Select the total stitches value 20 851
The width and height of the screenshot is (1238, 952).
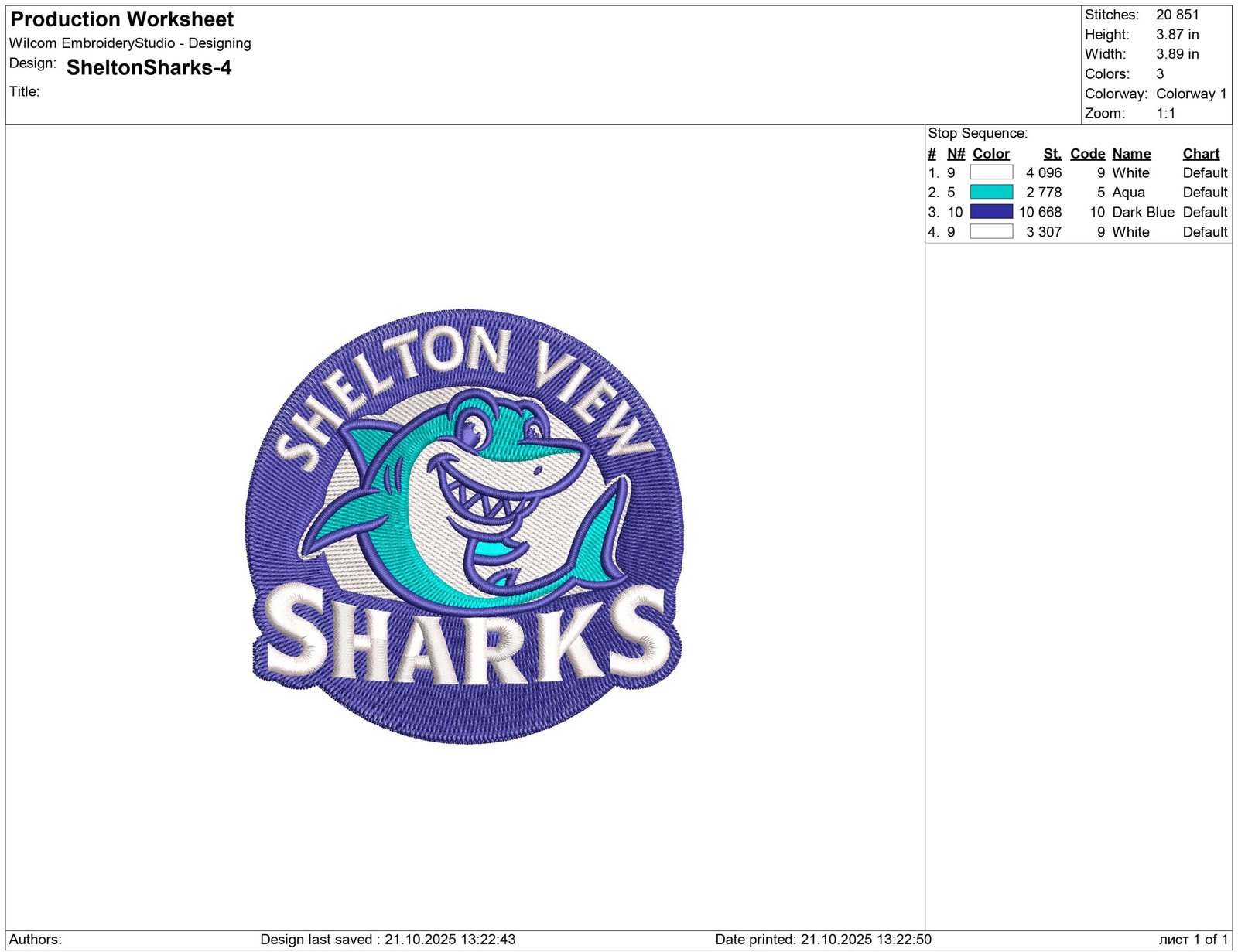pyautogui.click(x=1177, y=15)
